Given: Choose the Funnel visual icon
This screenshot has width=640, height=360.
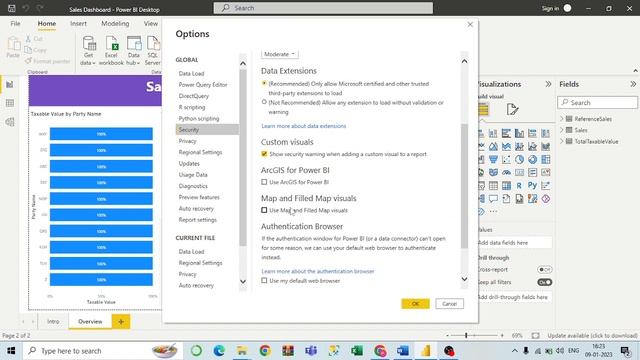Looking at the screenshot, I should click(493, 159).
